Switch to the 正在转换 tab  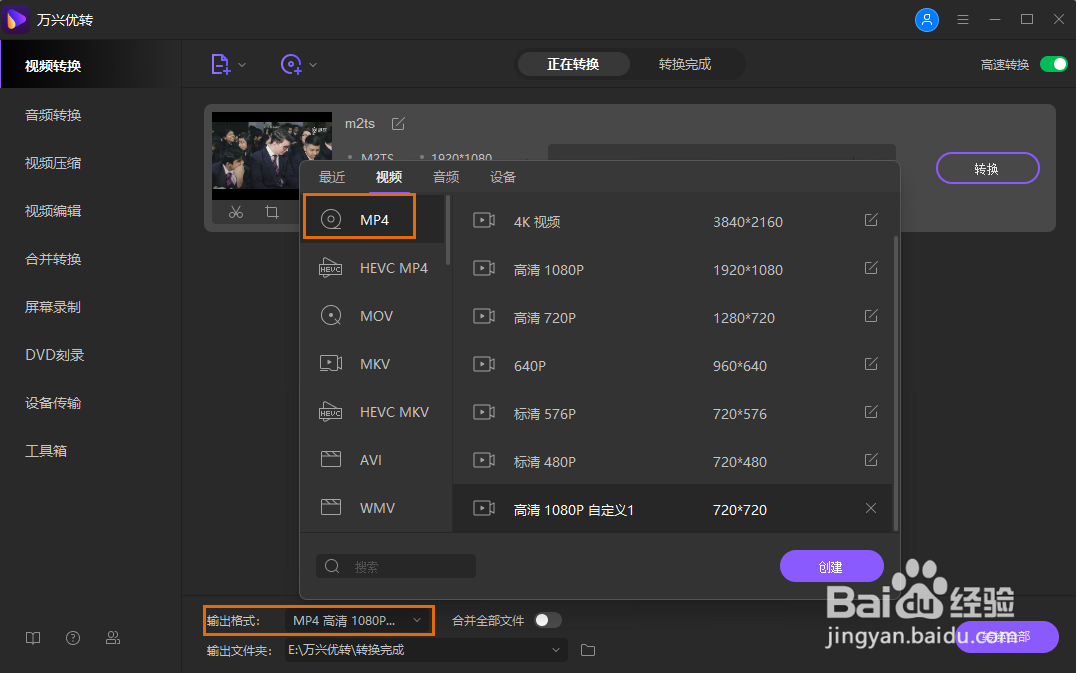tap(573, 64)
